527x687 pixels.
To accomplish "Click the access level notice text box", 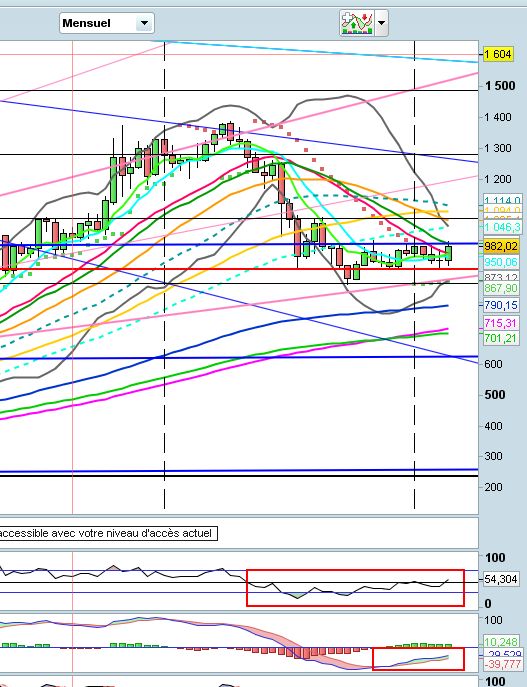I will click(x=108, y=533).
